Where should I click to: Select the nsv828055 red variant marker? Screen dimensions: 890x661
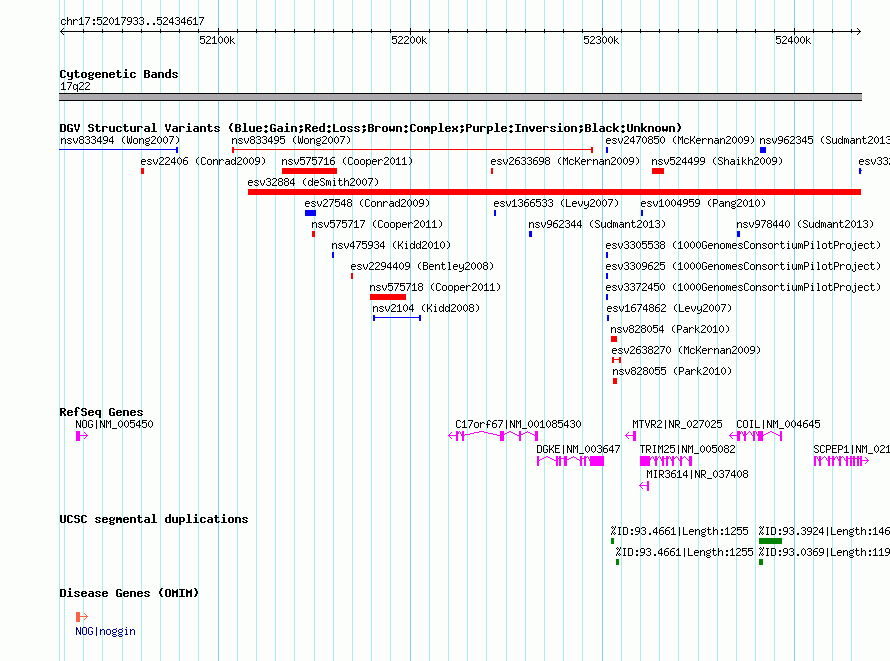pyautogui.click(x=615, y=381)
